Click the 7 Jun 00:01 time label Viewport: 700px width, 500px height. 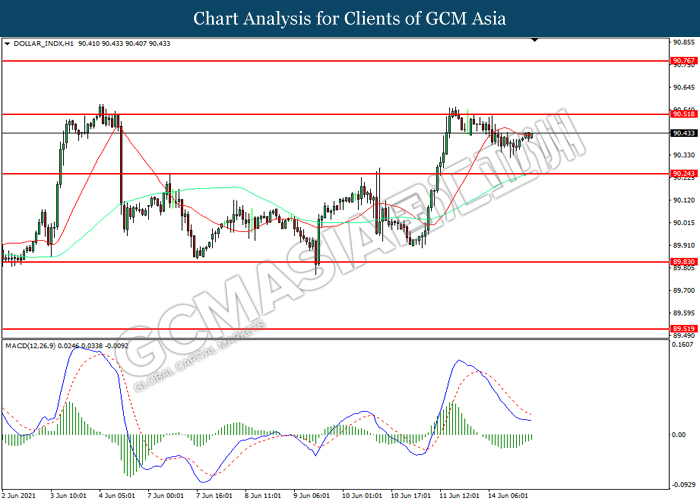[166, 496]
